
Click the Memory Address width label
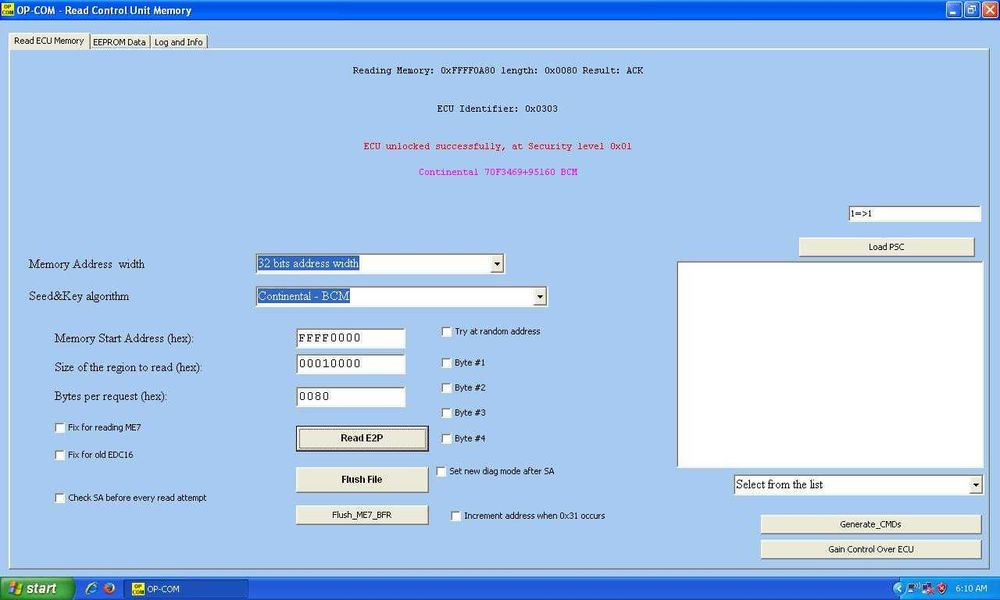(87, 264)
